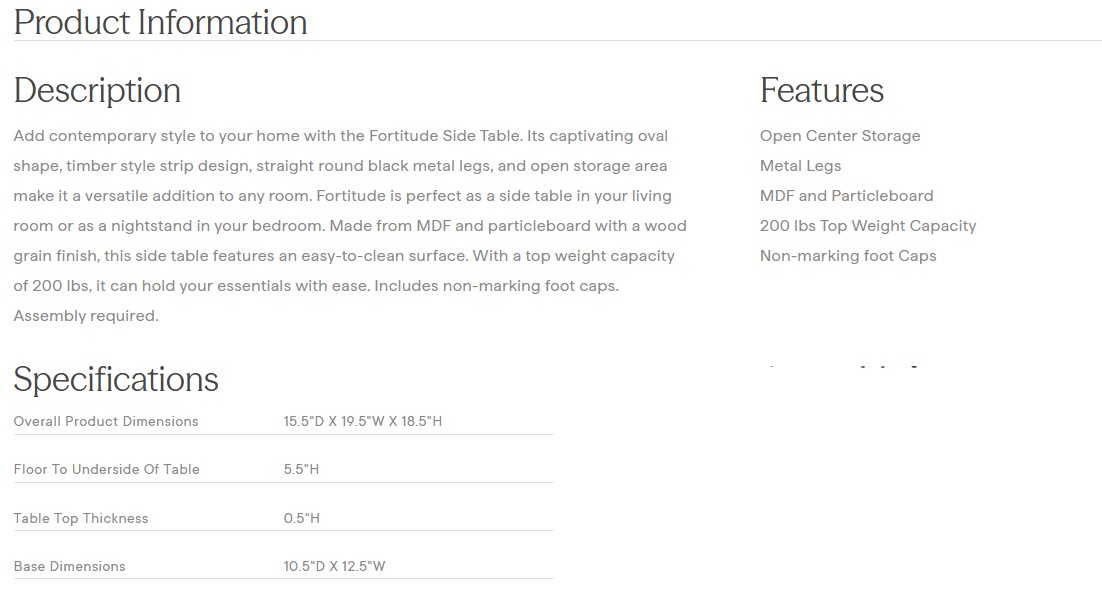Click the "Assembly required." sentence in the description

coord(86,316)
